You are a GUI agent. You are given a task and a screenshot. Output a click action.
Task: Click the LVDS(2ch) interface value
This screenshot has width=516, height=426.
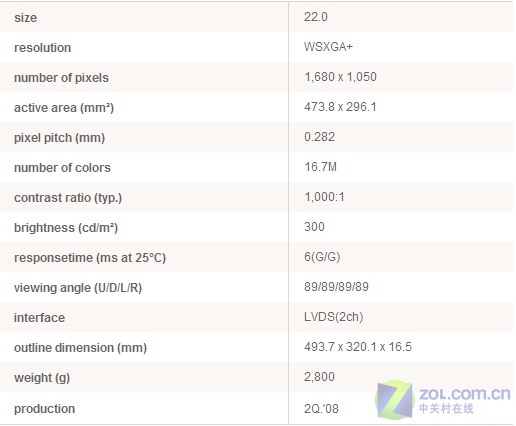333,317
